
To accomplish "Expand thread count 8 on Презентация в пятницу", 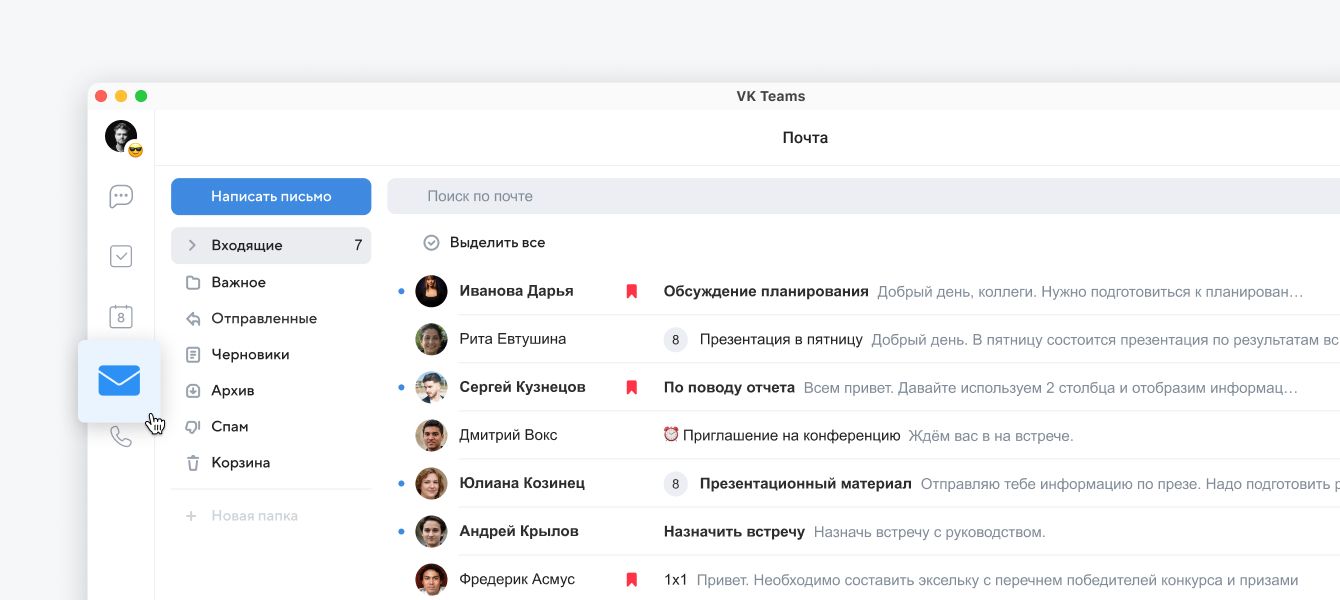I will [x=675, y=340].
